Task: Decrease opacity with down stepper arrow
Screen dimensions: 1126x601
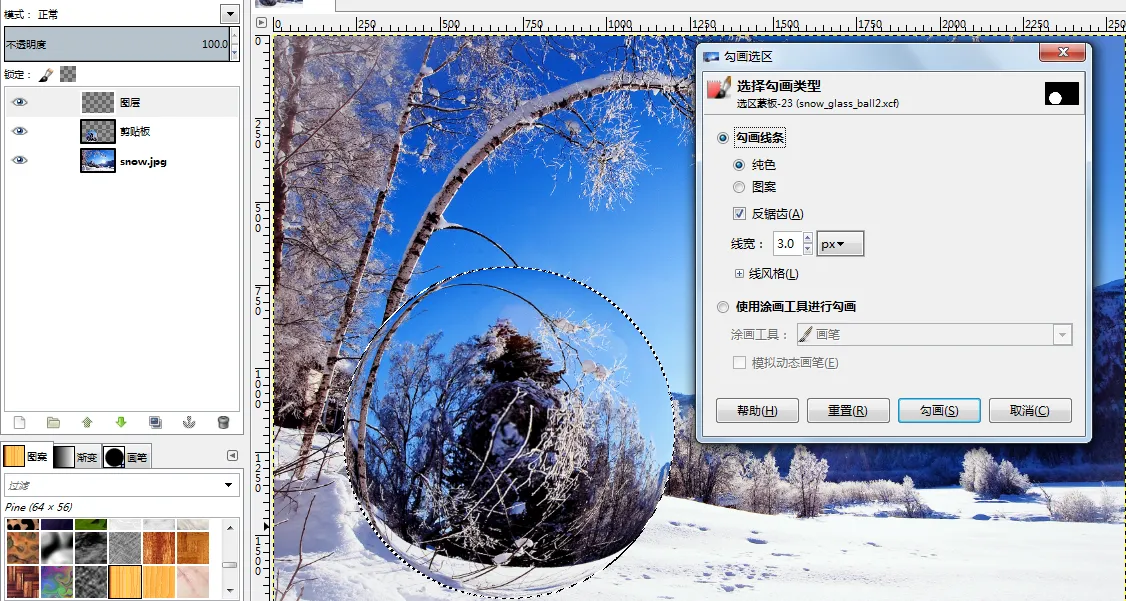Action: point(235,52)
